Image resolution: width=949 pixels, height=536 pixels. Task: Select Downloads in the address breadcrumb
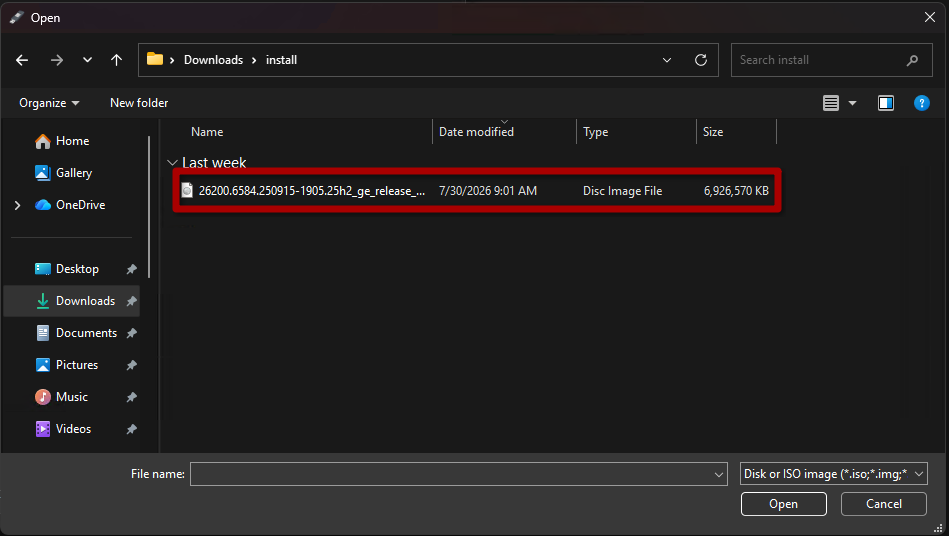pos(213,60)
